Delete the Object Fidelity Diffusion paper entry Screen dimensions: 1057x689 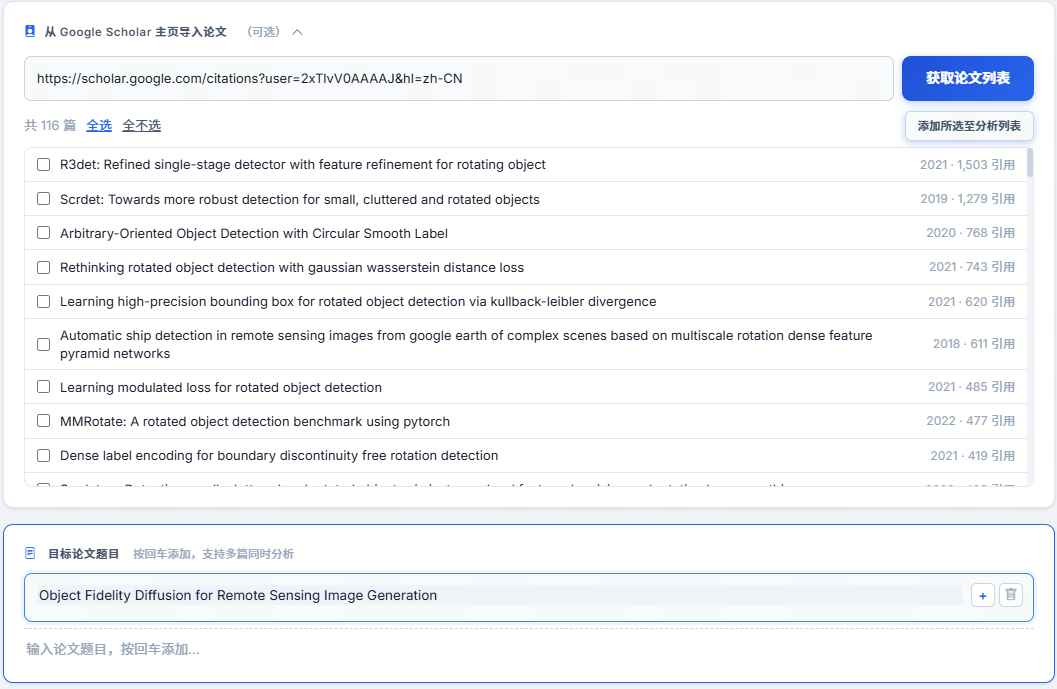[x=1011, y=595]
